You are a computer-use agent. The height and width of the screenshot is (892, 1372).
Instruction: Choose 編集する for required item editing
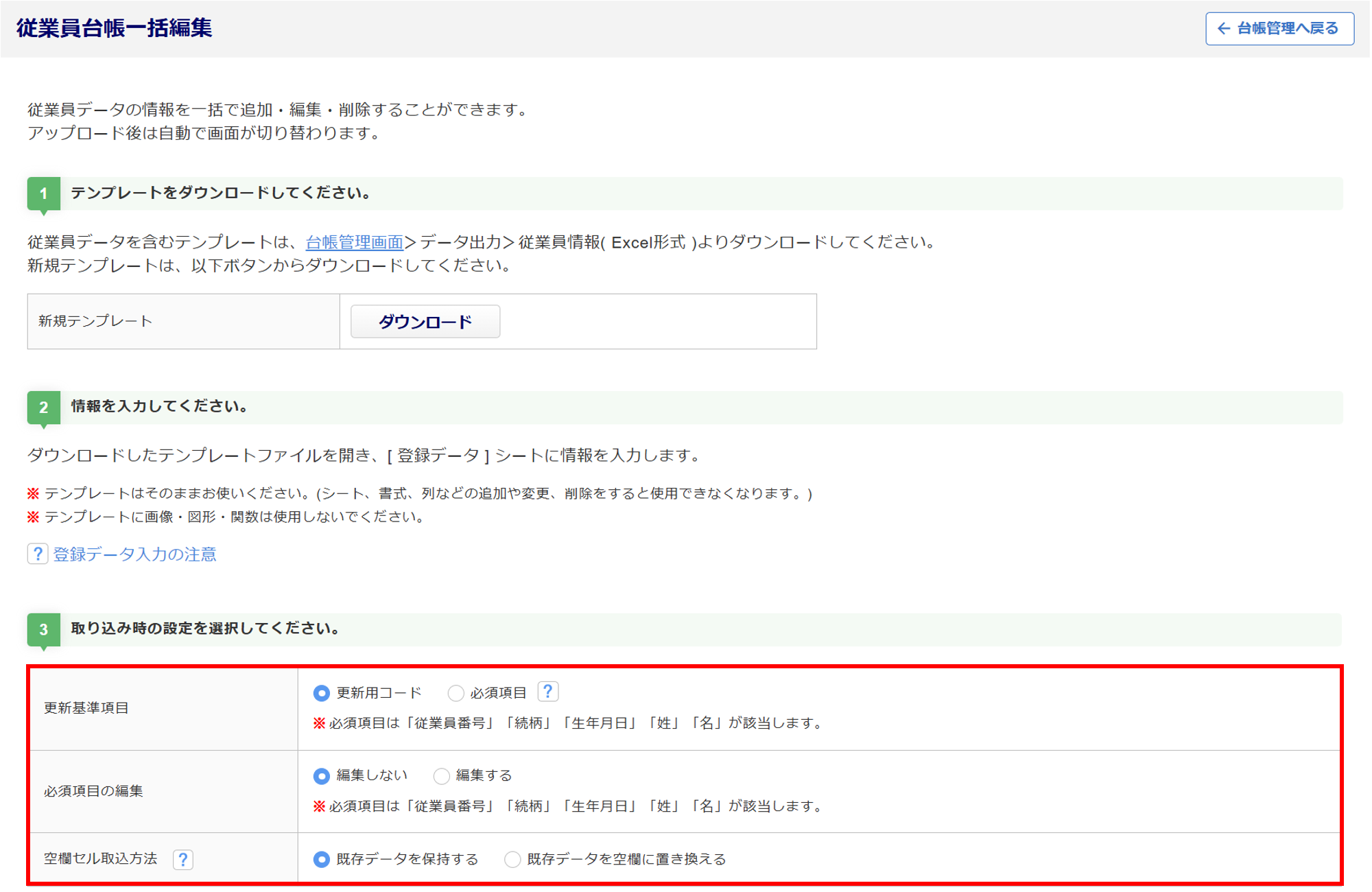[x=442, y=776]
